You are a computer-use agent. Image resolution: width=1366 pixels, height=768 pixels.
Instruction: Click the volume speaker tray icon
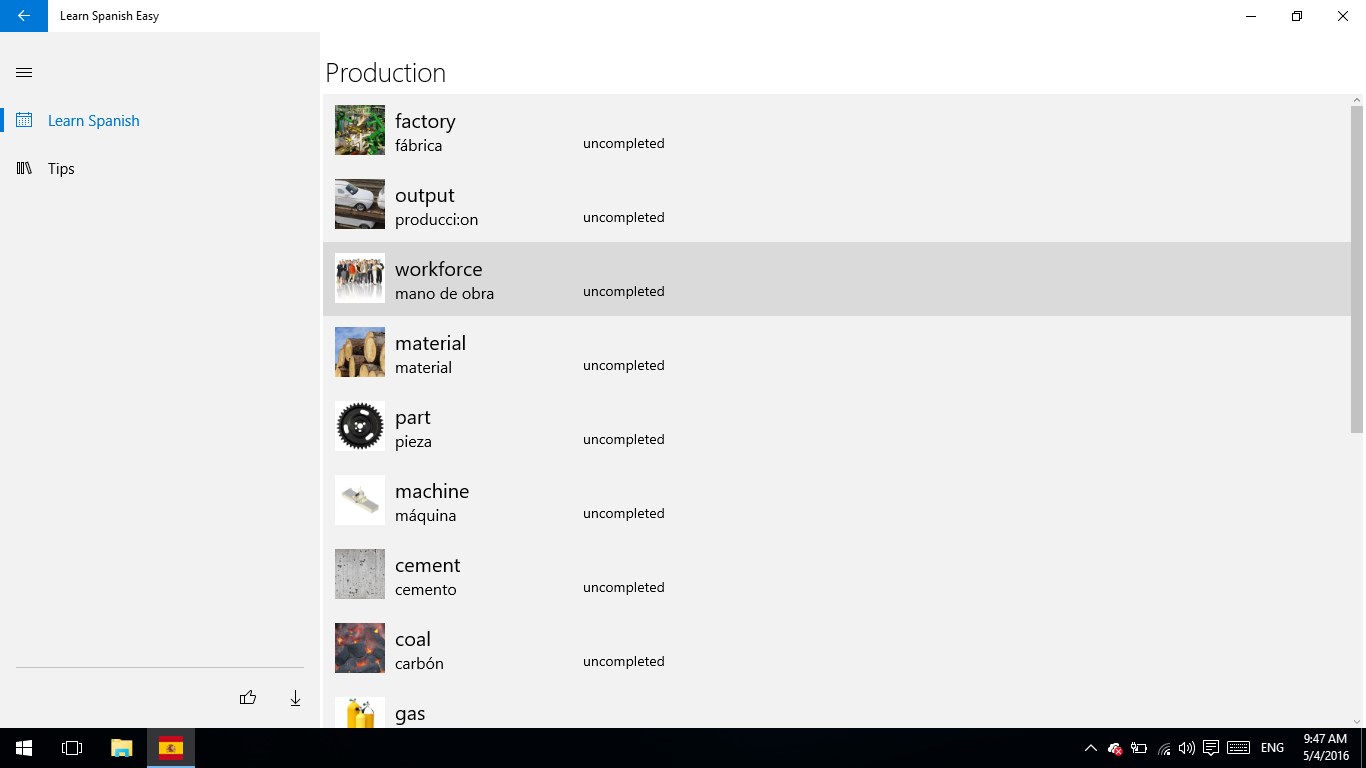coord(1187,748)
